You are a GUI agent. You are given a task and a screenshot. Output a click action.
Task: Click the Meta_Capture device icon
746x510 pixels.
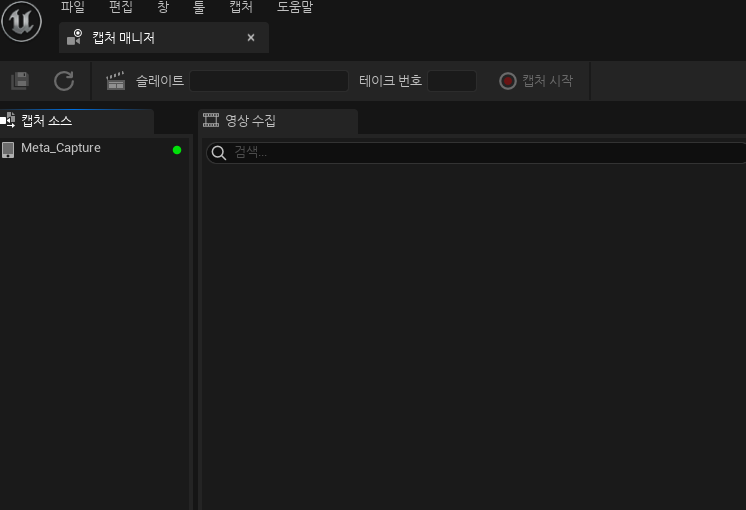coord(8,149)
